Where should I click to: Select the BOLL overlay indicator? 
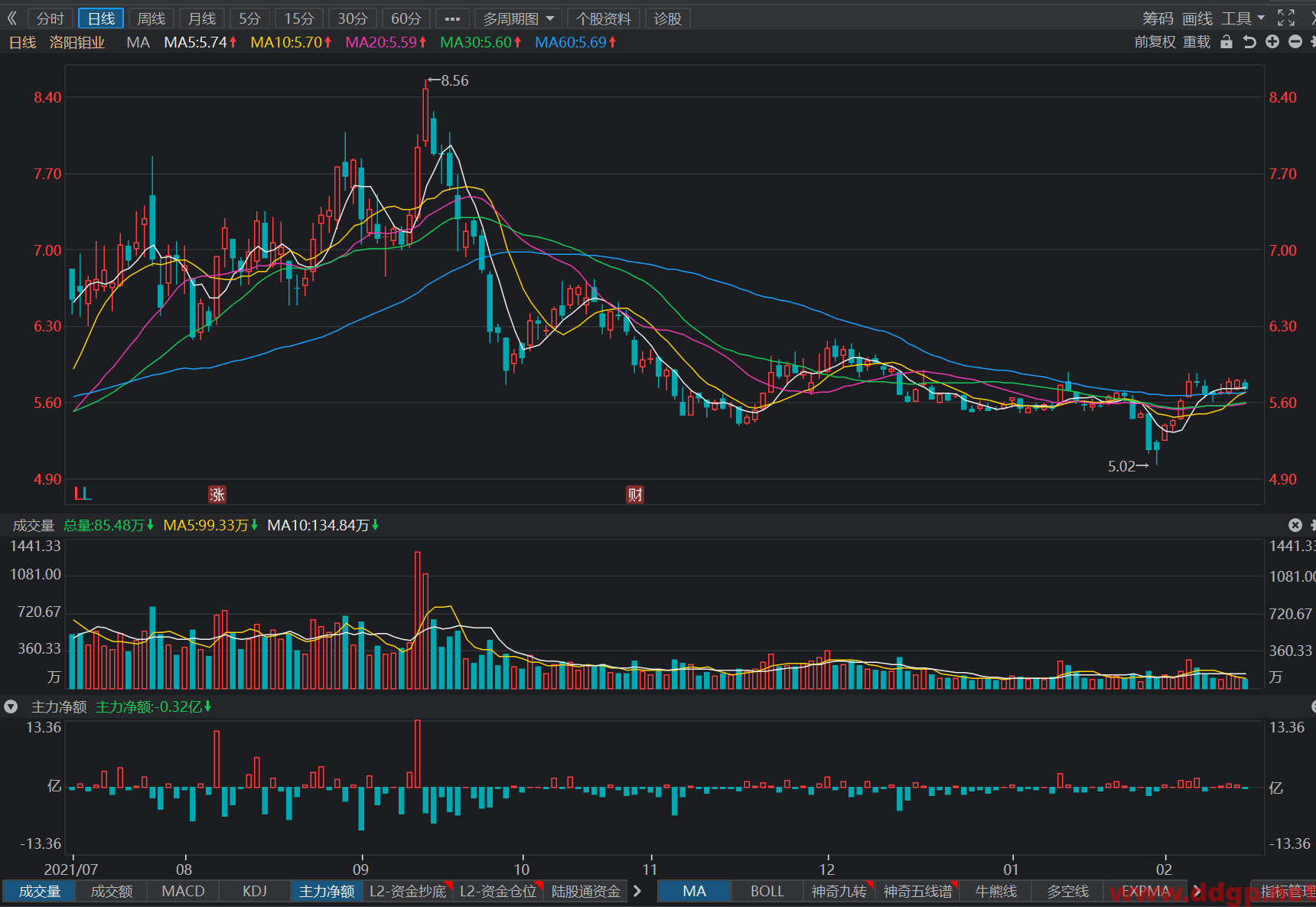point(767,891)
